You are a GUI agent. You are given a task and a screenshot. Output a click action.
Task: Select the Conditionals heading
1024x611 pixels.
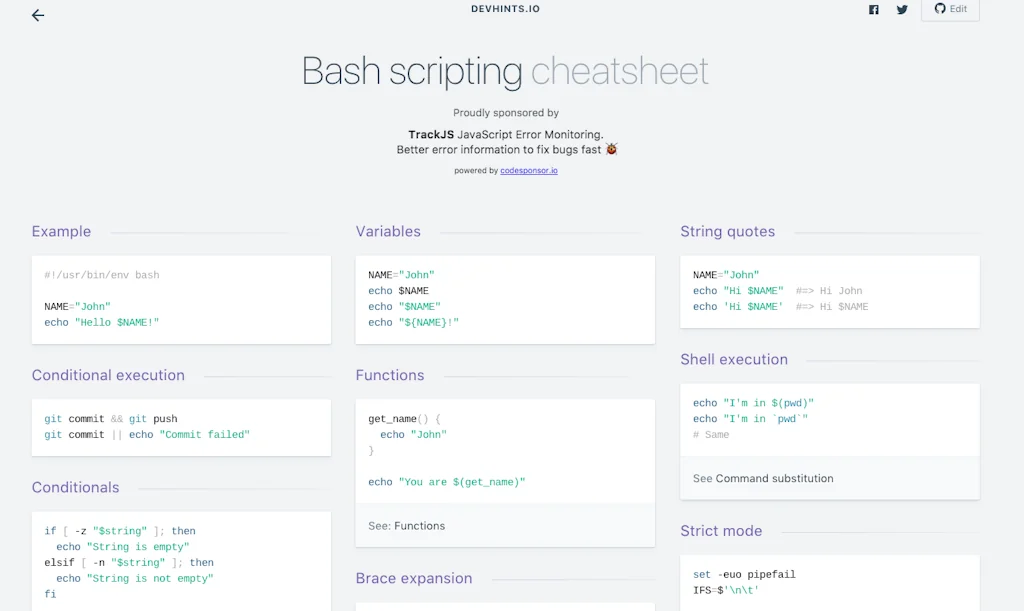[x=75, y=488]
